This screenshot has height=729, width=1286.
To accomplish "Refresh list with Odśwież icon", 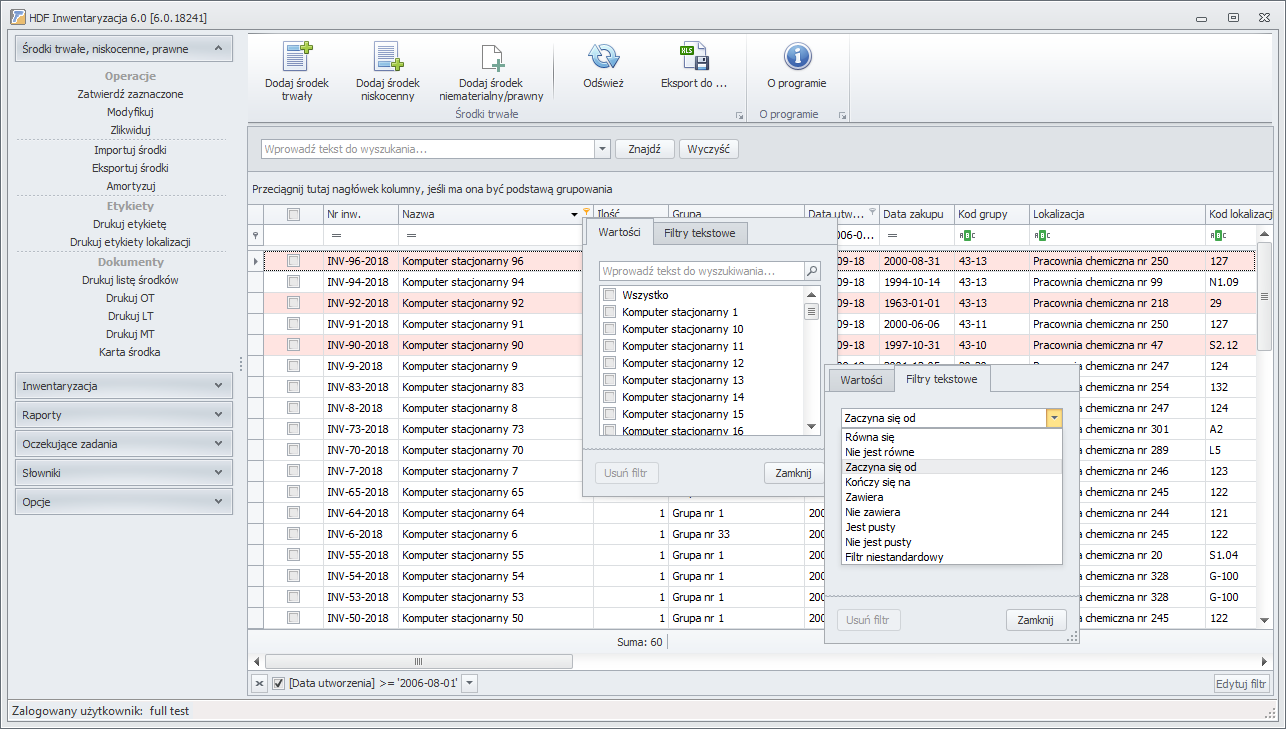I will (603, 56).
